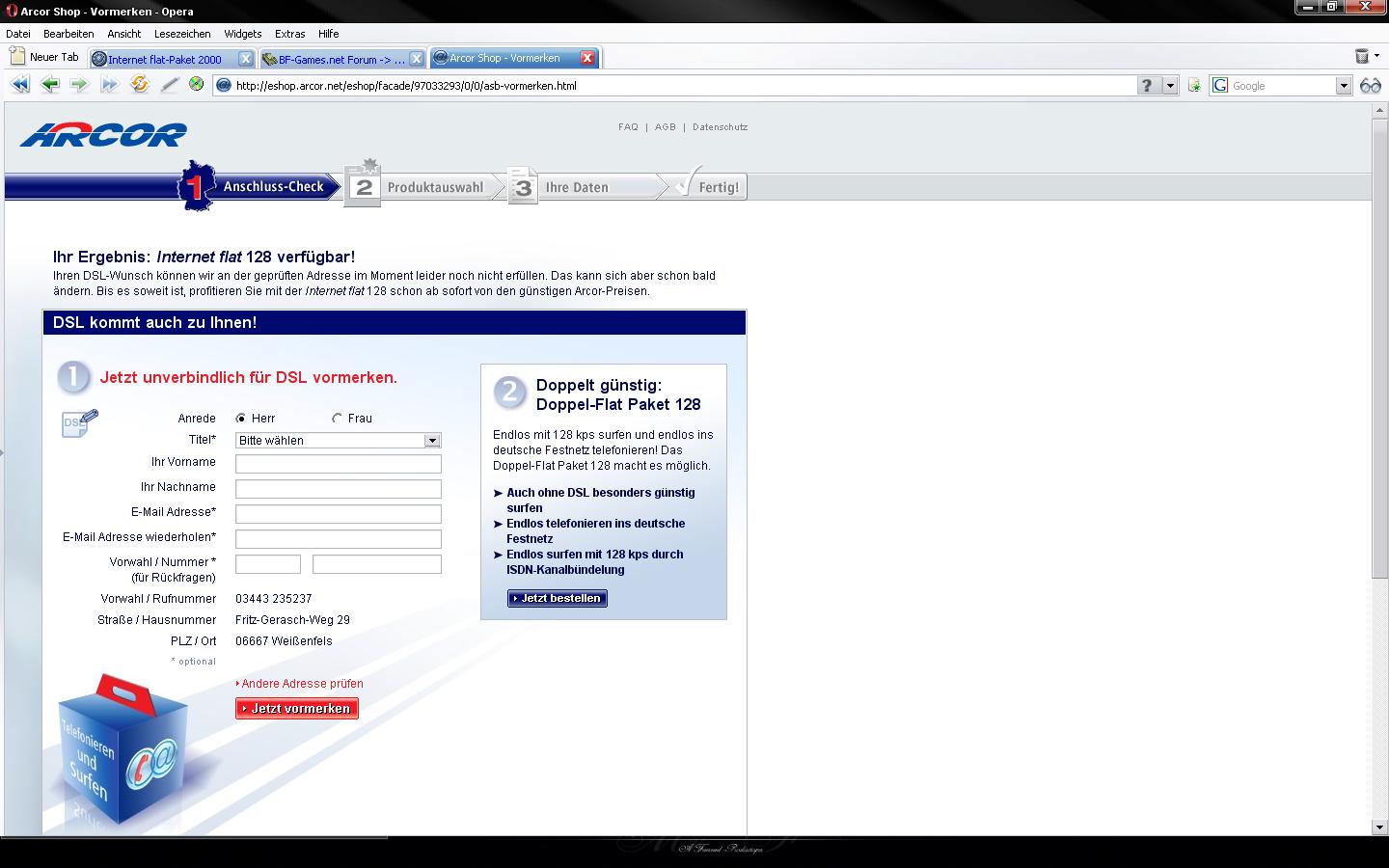Click the scrollbar up arrow
The height and width of the screenshot is (868, 1389).
click(x=1379, y=110)
